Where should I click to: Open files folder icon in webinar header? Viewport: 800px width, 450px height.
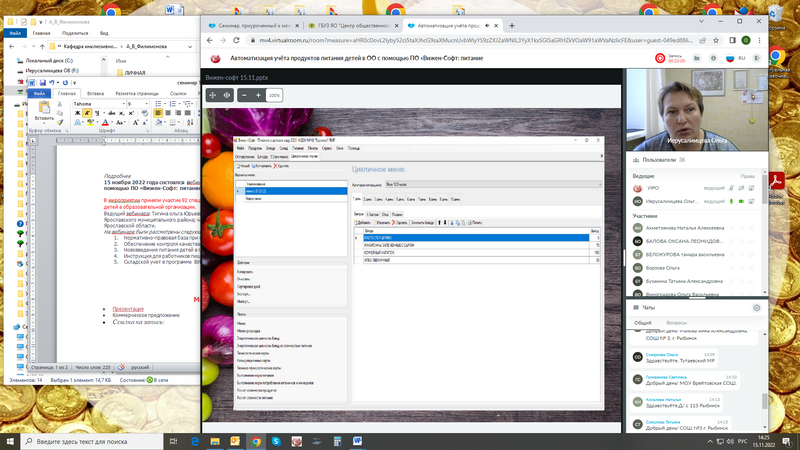(696, 58)
